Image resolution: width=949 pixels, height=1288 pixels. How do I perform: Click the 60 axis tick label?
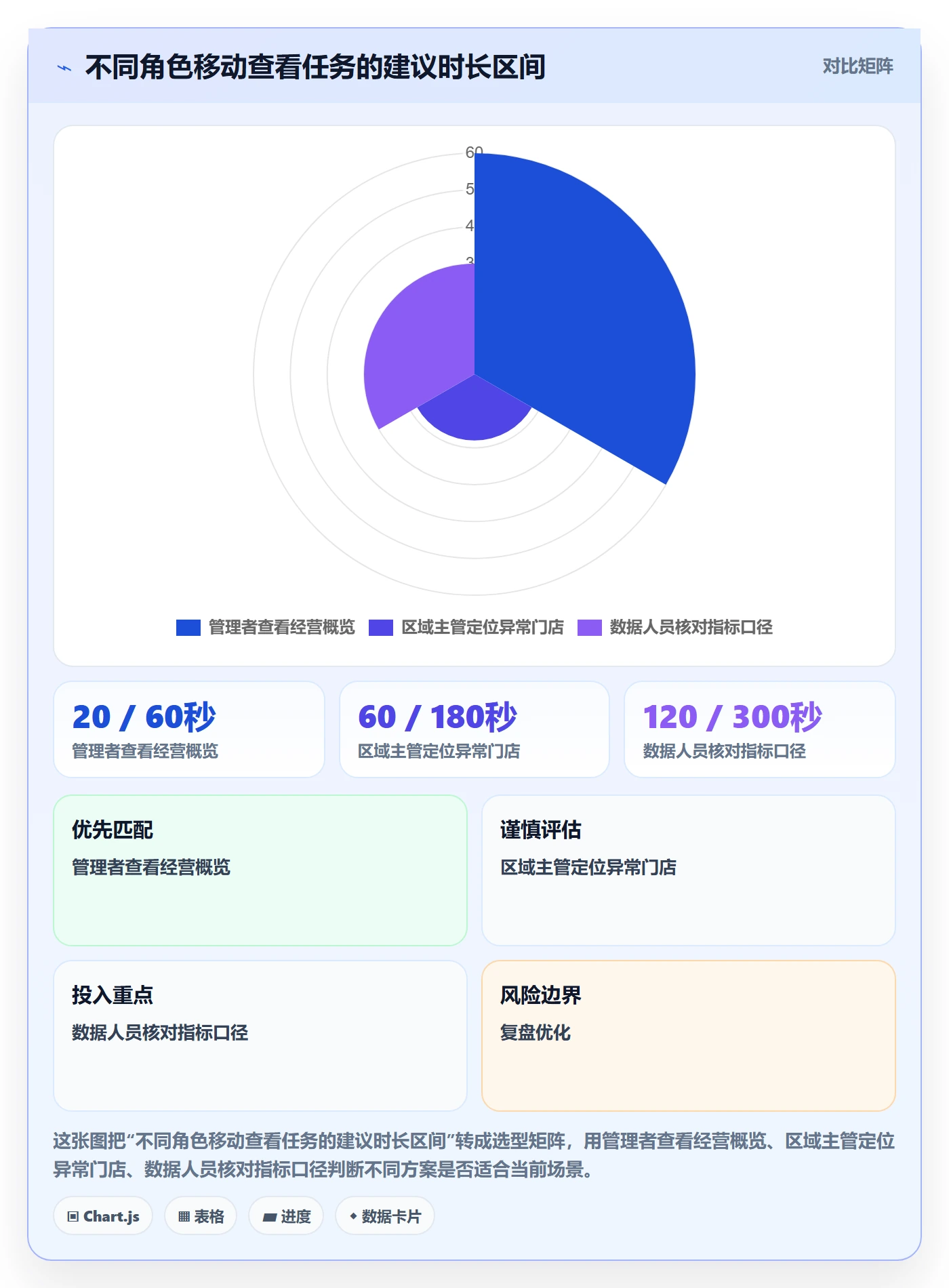[474, 152]
